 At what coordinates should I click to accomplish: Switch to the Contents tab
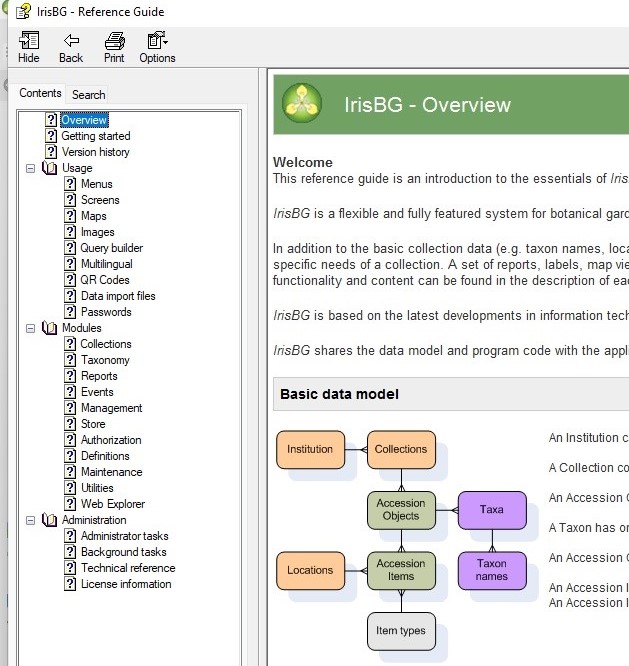point(41,93)
